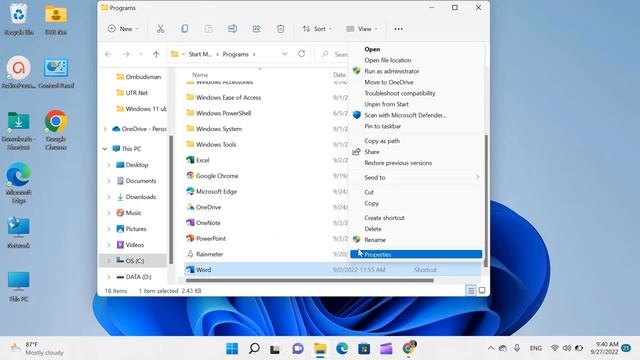Collapse the This PC tree node
This screenshot has height=360, width=640.
pos(105,149)
